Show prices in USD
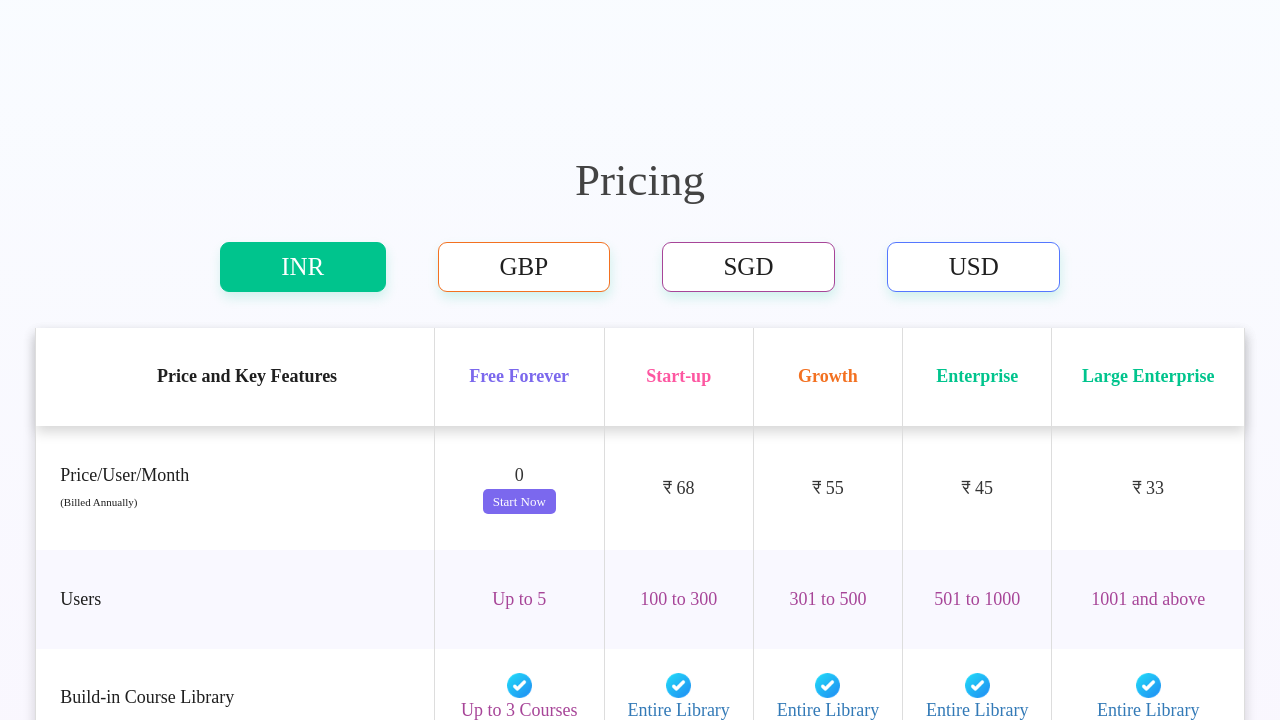This screenshot has height=720, width=1280. pyautogui.click(x=973, y=267)
